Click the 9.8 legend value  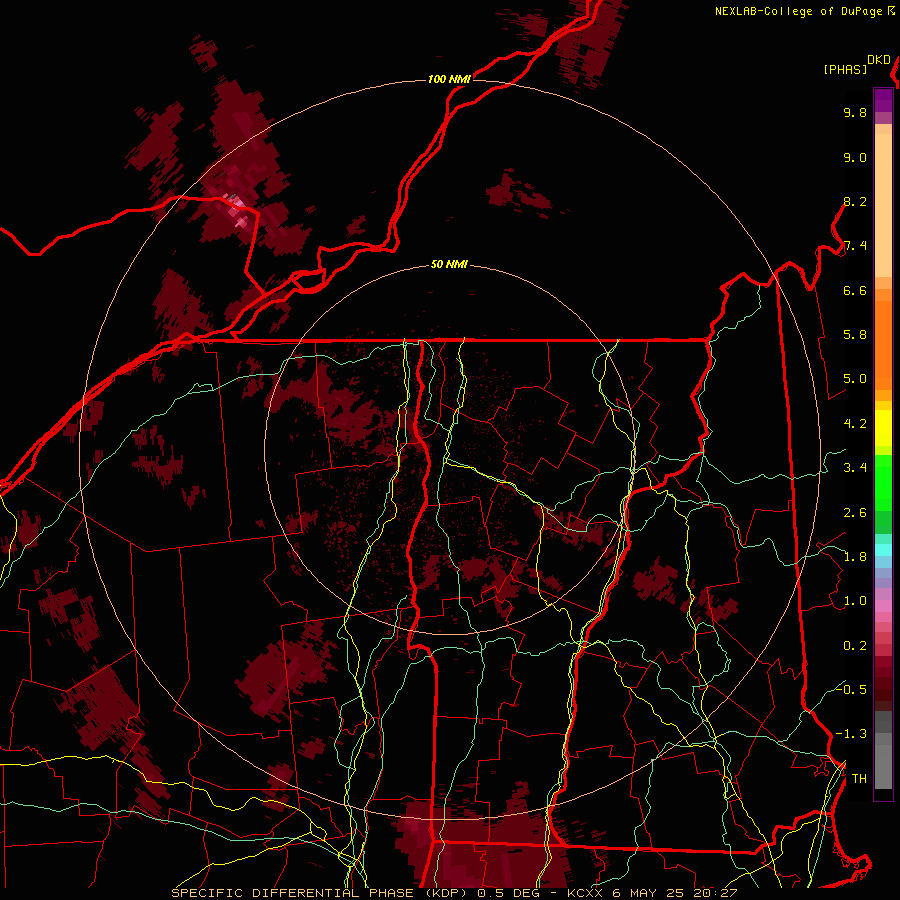point(855,112)
